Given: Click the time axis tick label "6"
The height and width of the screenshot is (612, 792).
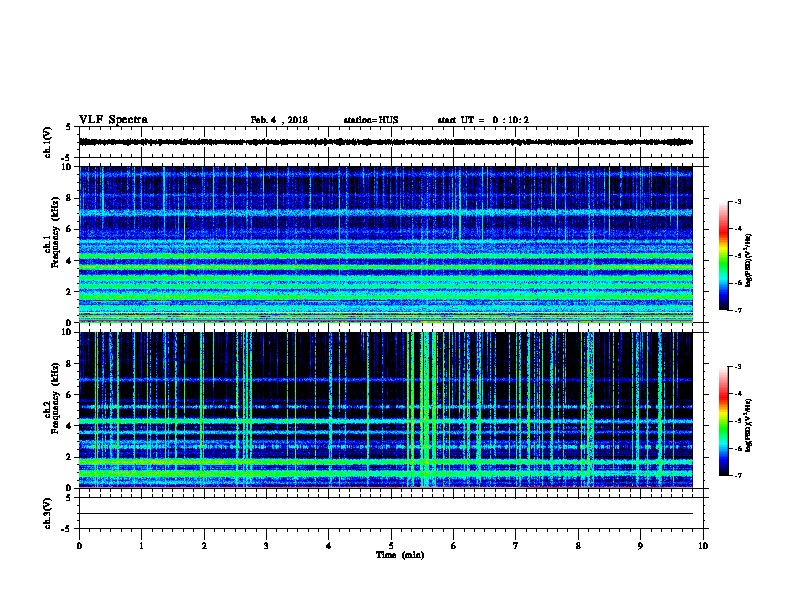Looking at the screenshot, I should click(x=454, y=545).
